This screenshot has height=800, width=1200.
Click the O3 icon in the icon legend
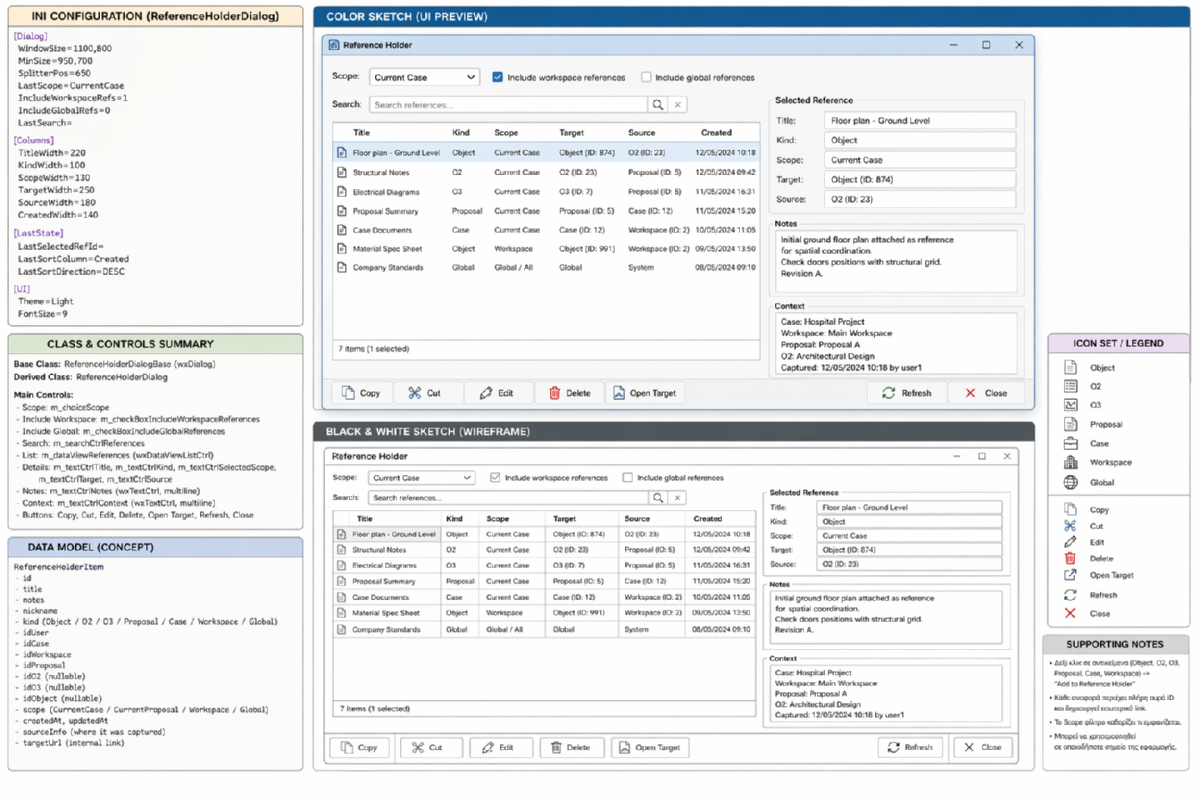[1070, 405]
